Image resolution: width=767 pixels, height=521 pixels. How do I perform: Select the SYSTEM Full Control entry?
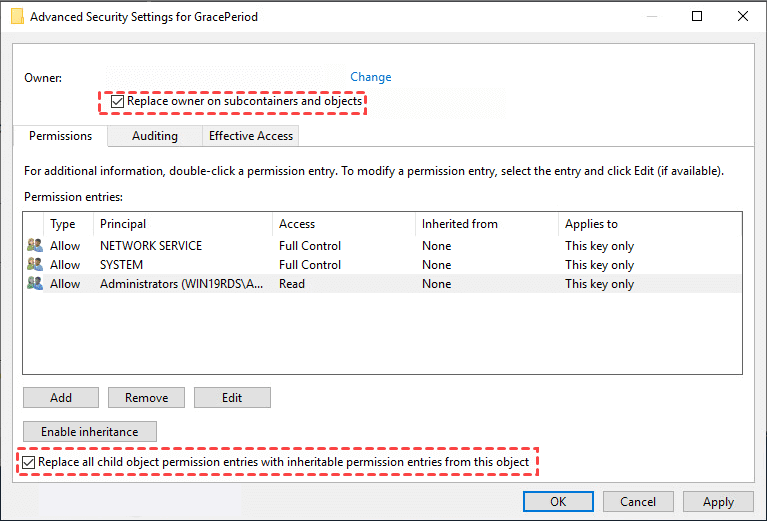pos(310,265)
